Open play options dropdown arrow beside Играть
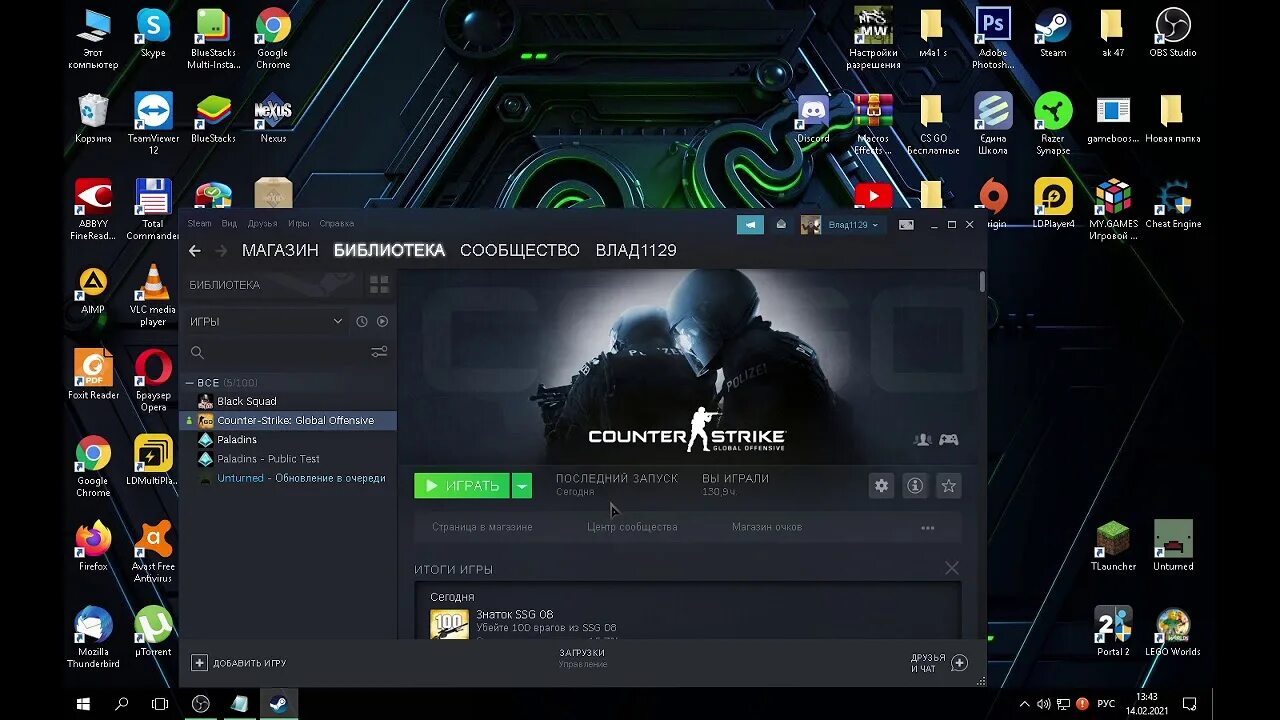 pos(522,486)
